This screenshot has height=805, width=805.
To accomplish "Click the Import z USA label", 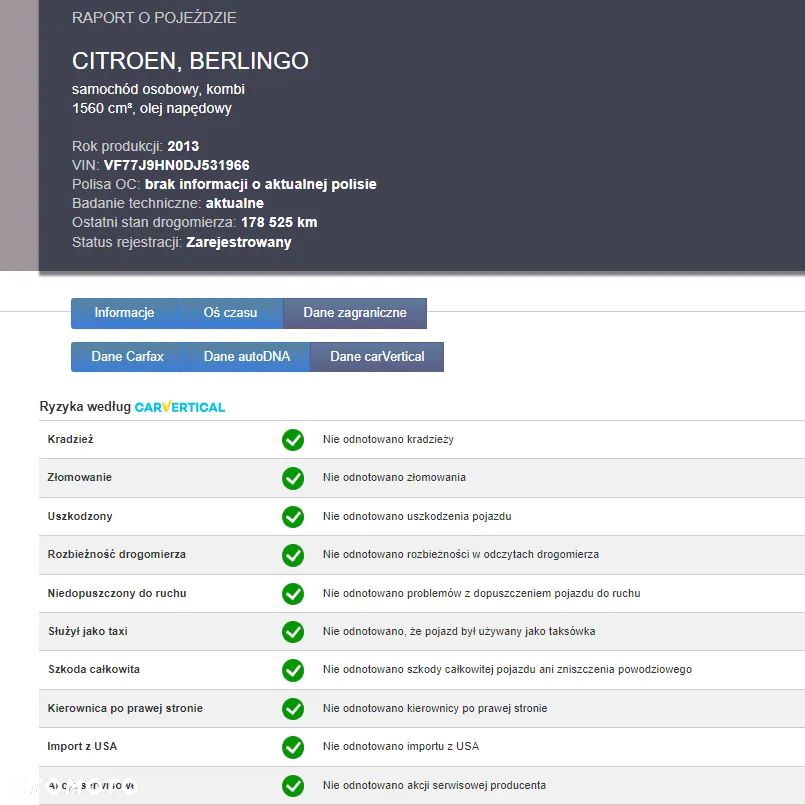I will [82, 746].
